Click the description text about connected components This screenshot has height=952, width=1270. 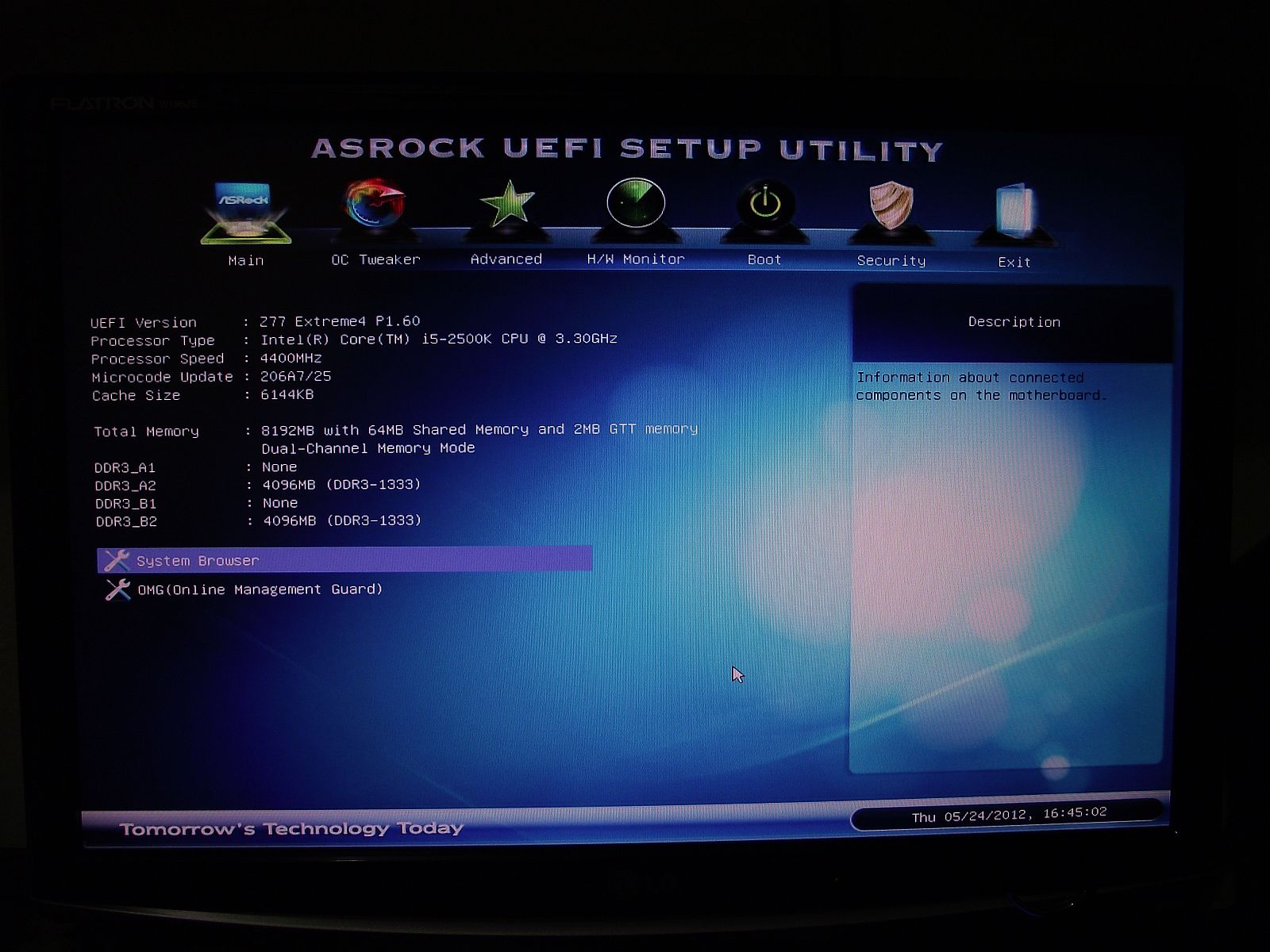click(x=981, y=386)
